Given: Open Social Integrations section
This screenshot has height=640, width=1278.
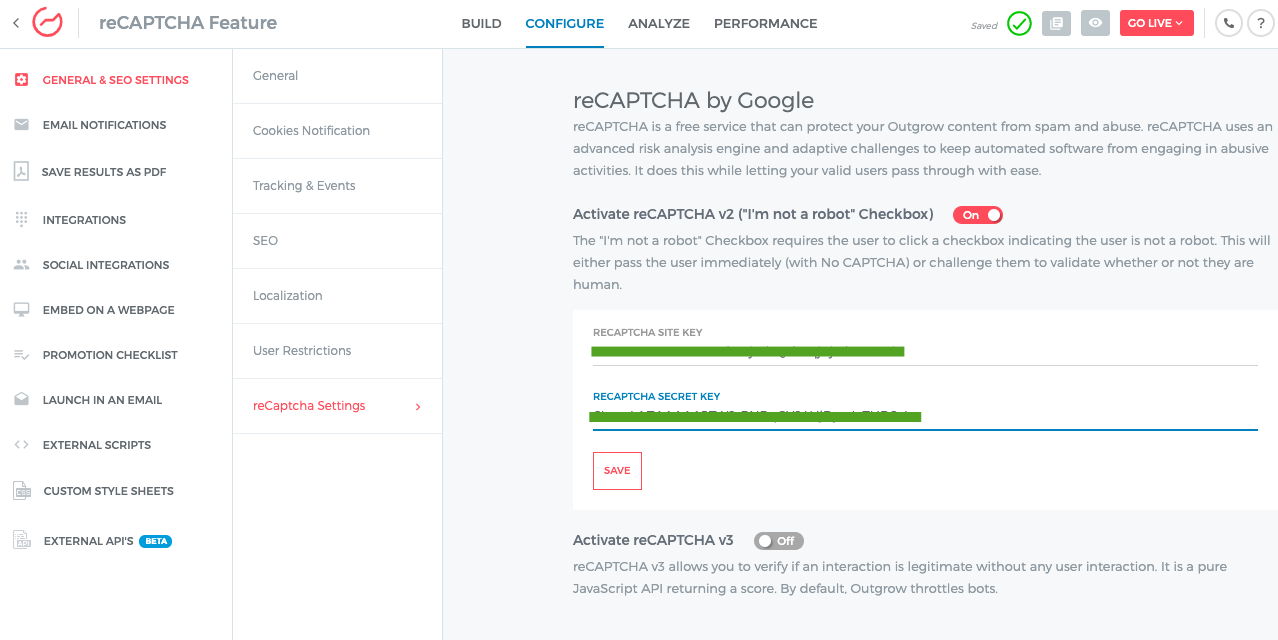Looking at the screenshot, I should click(x=106, y=265).
